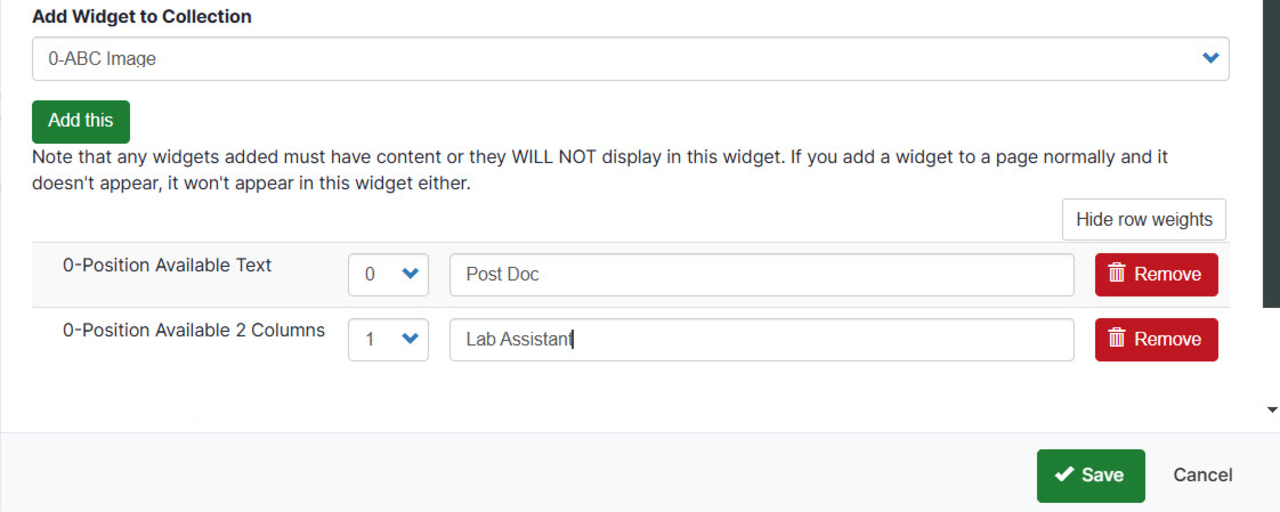Remove the 0-Position Available 2 Columns widget
Viewport: 1280px width, 512px height.
click(x=1156, y=339)
